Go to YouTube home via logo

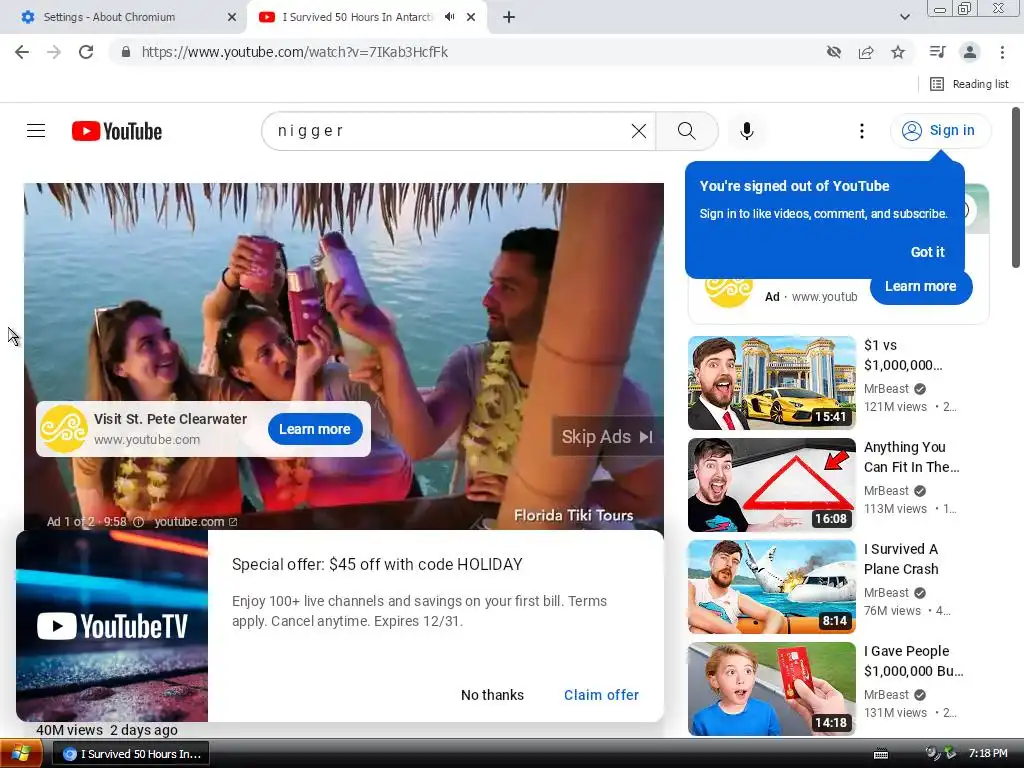117,131
